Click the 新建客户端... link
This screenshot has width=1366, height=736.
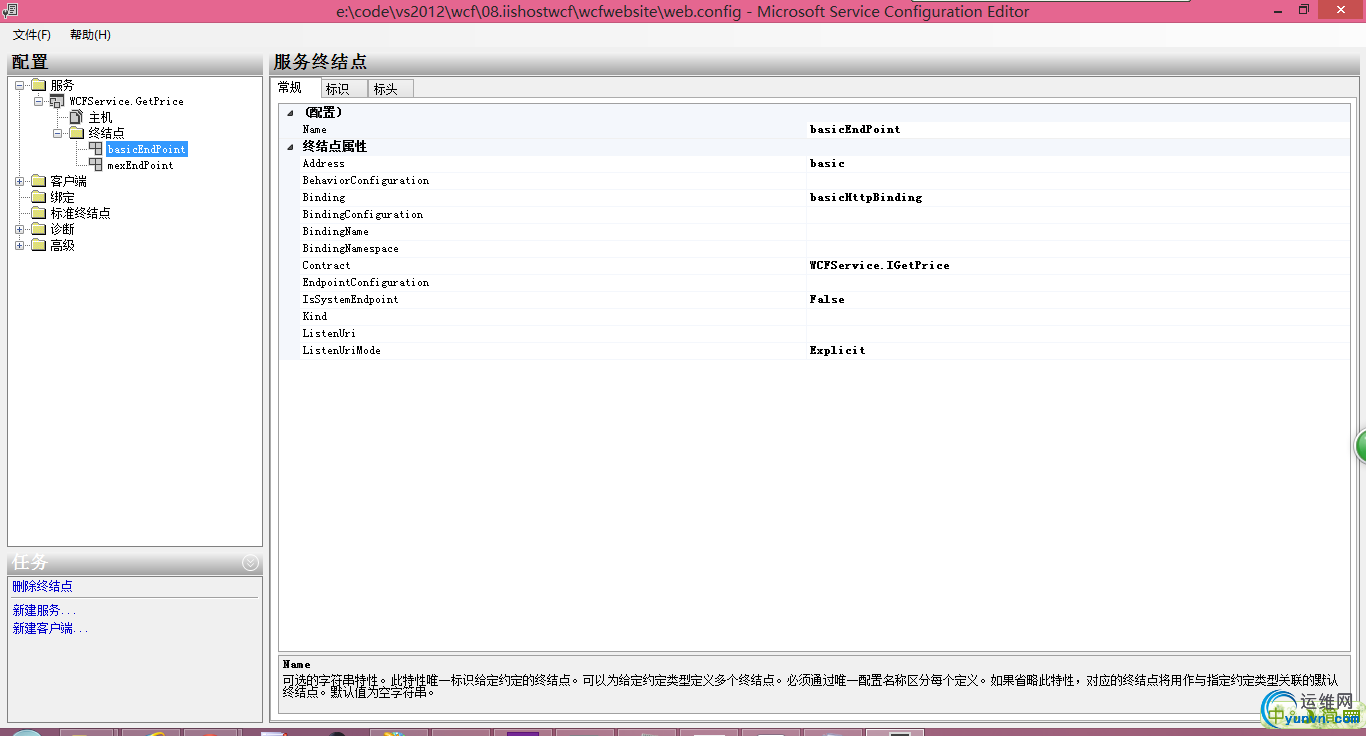(50, 628)
